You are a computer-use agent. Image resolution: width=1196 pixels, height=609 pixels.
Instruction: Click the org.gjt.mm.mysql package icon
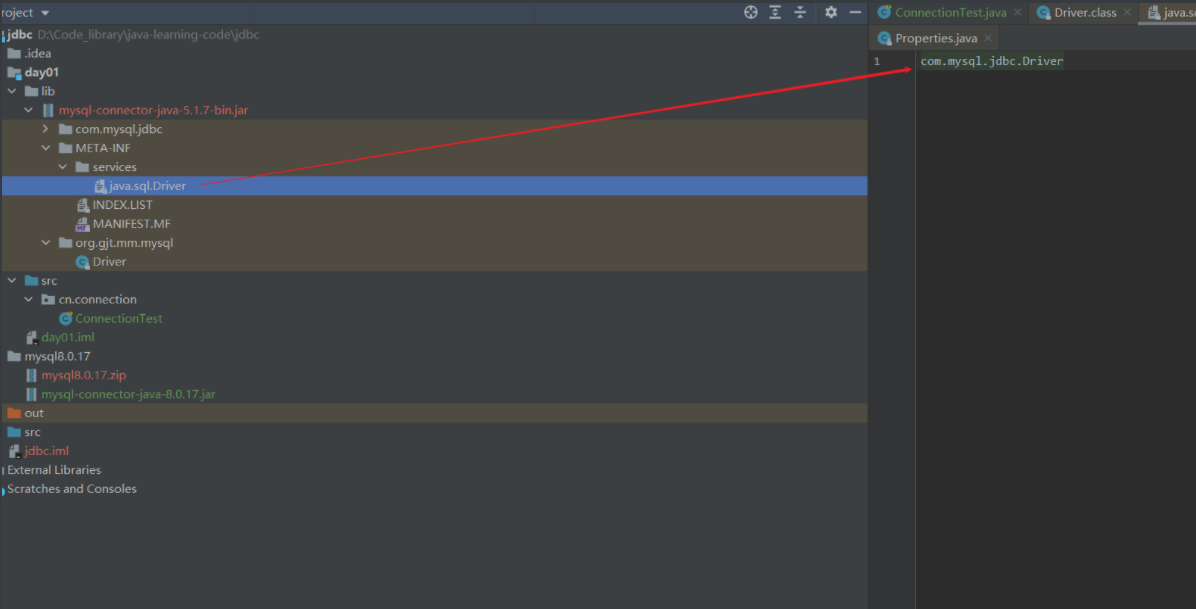click(66, 243)
